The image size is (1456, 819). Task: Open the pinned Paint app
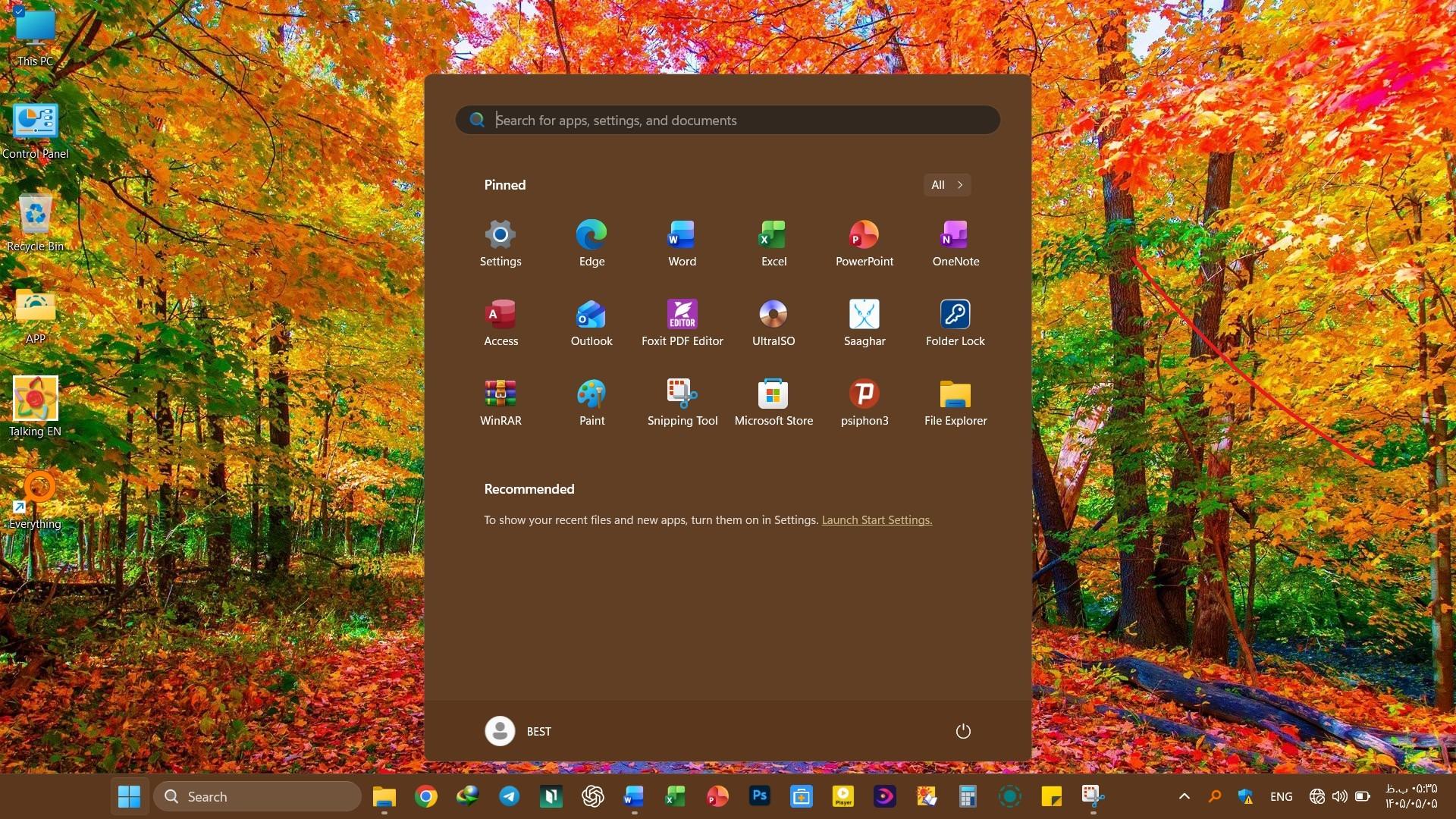(x=591, y=403)
